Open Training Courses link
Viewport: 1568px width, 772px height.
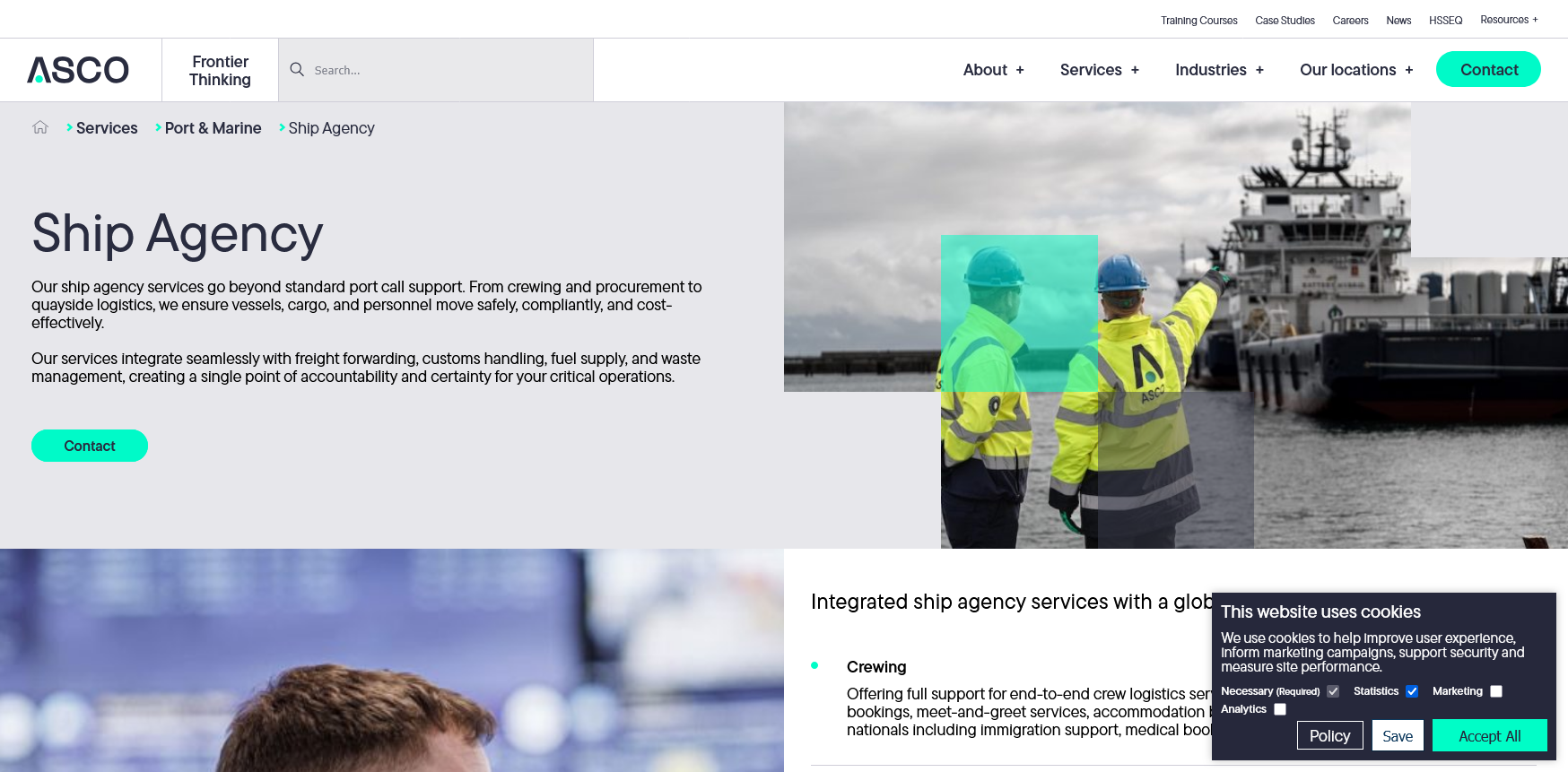pos(1198,21)
